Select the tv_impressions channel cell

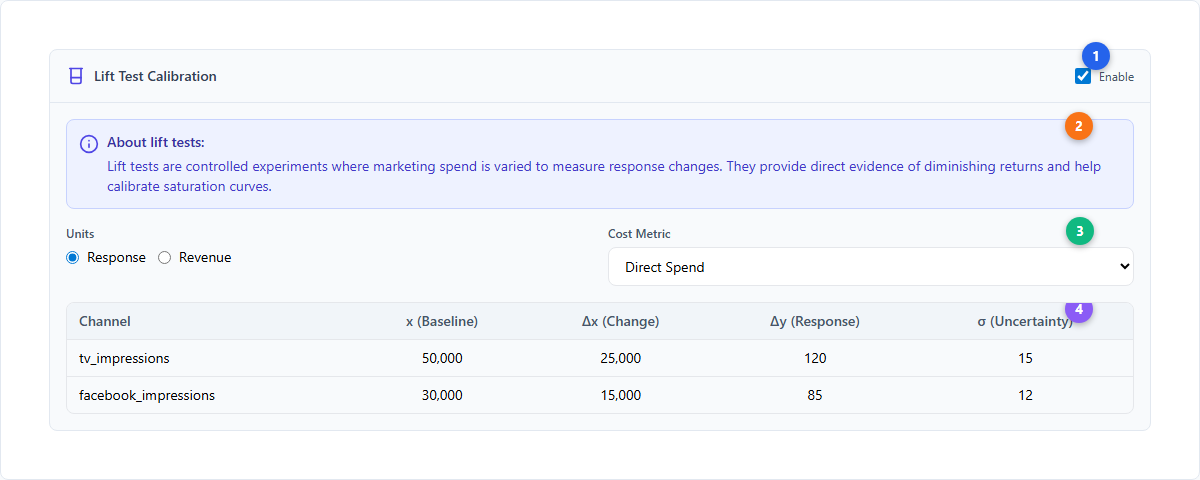coord(124,358)
